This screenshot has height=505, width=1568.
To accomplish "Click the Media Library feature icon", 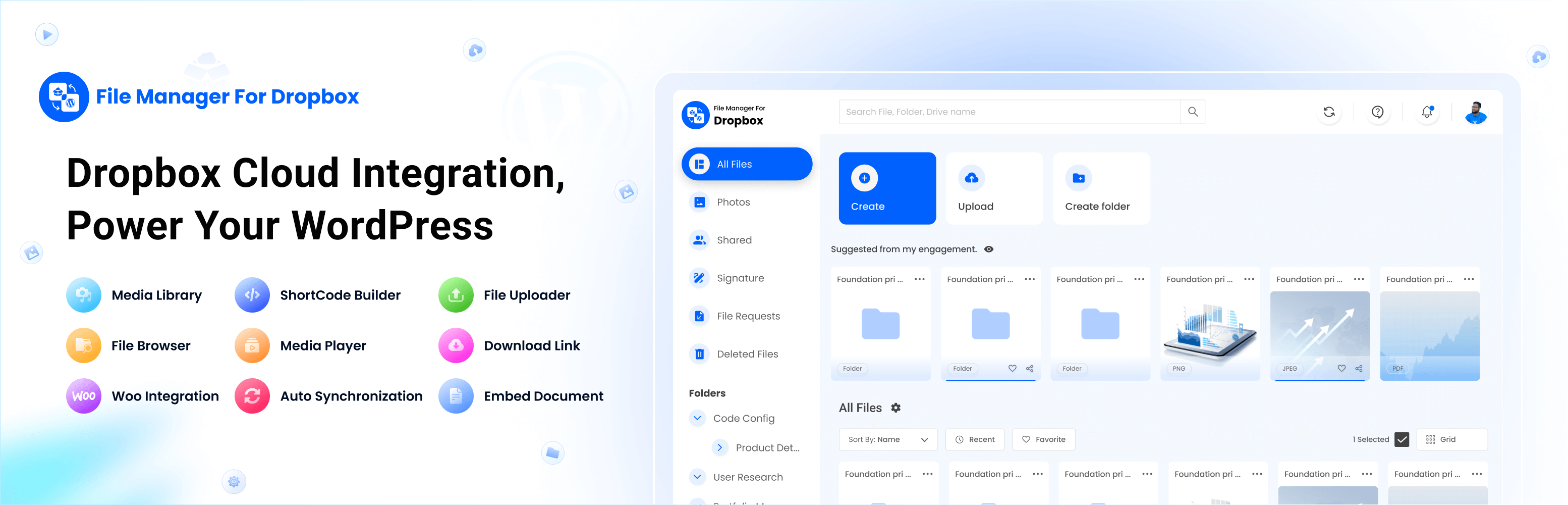I will 83,295.
